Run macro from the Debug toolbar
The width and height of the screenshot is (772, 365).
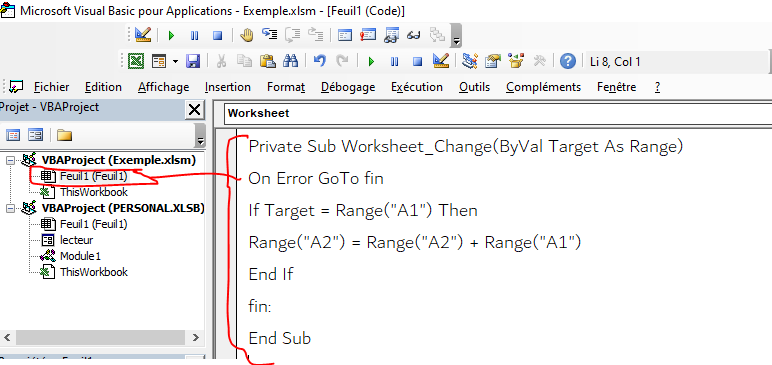tap(171, 35)
